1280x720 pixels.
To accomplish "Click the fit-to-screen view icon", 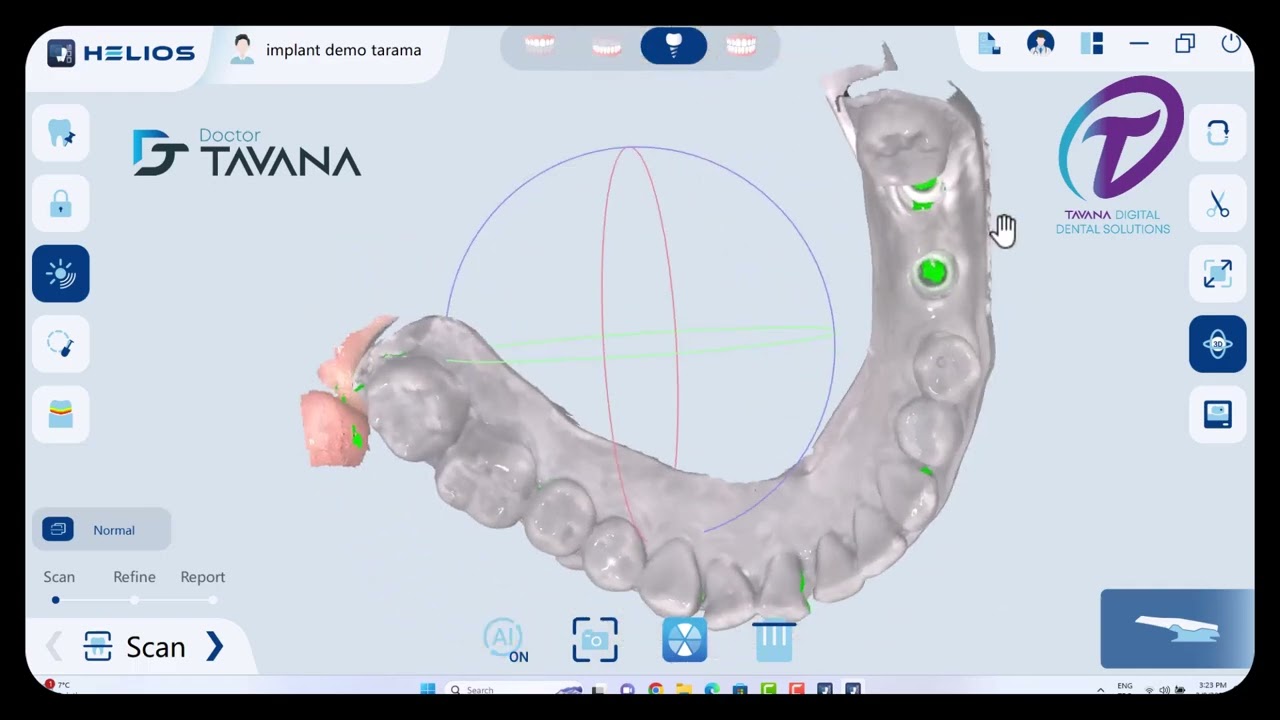I will 1218,274.
